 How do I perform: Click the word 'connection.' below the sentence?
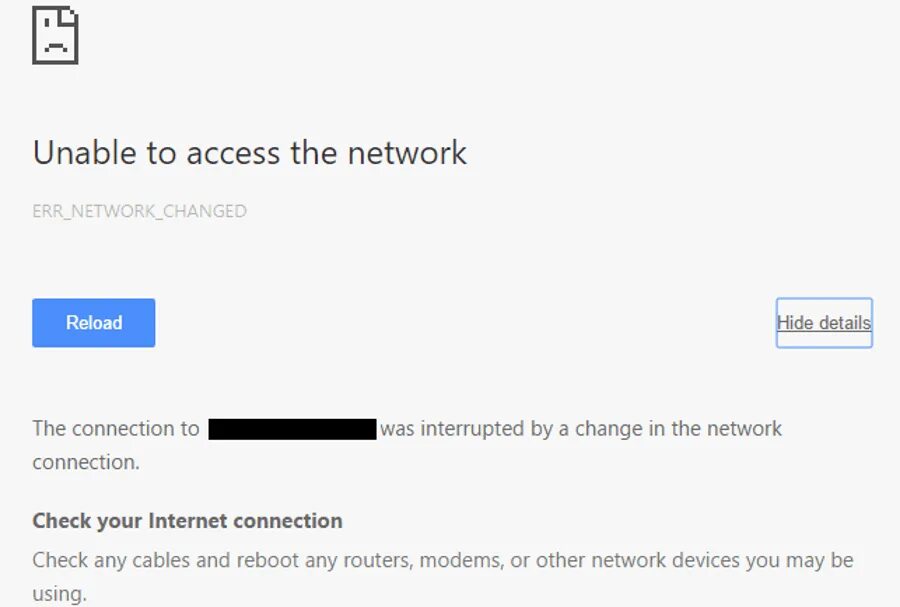click(86, 462)
